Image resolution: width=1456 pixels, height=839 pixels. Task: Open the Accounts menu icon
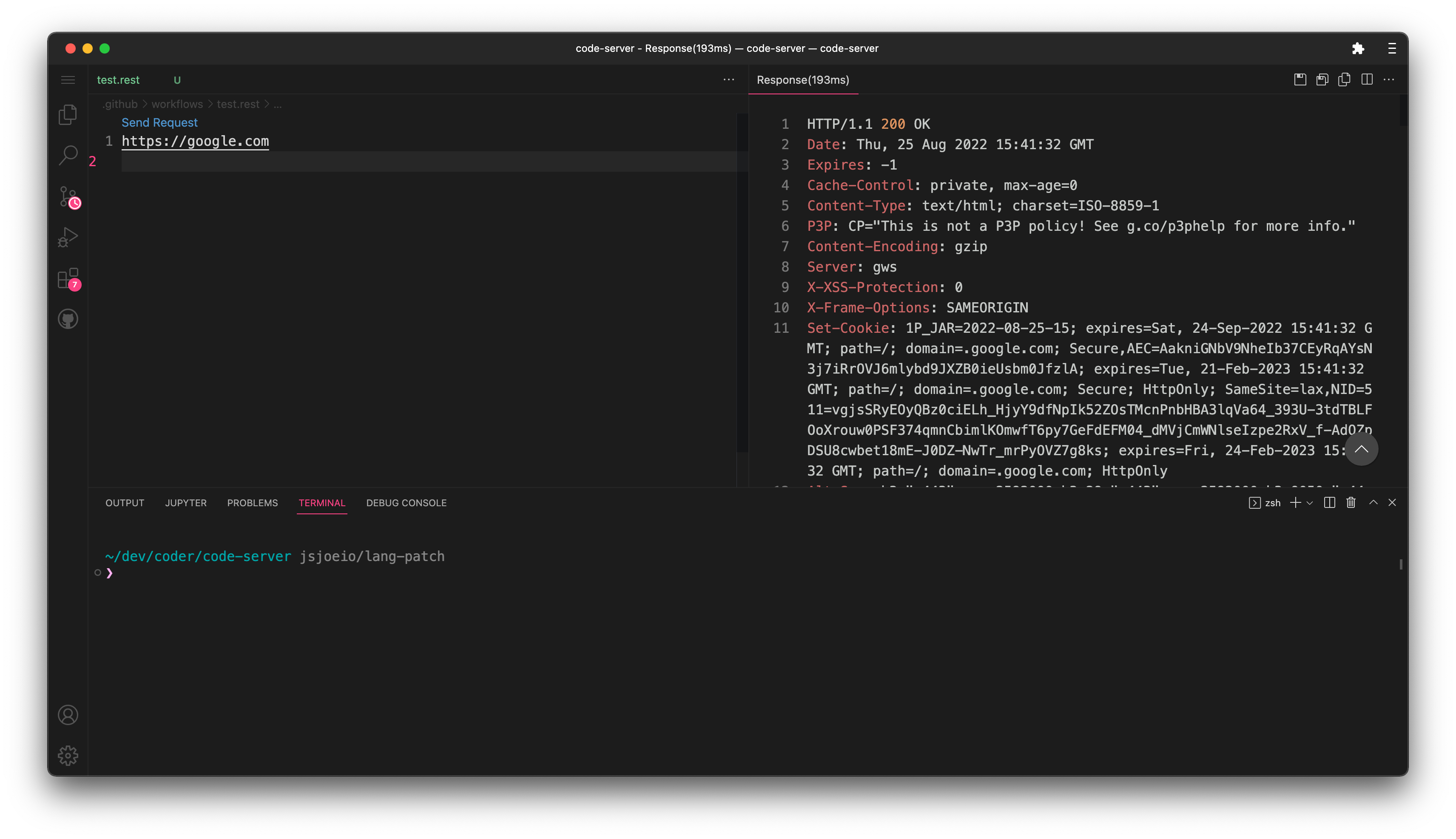pyautogui.click(x=68, y=715)
